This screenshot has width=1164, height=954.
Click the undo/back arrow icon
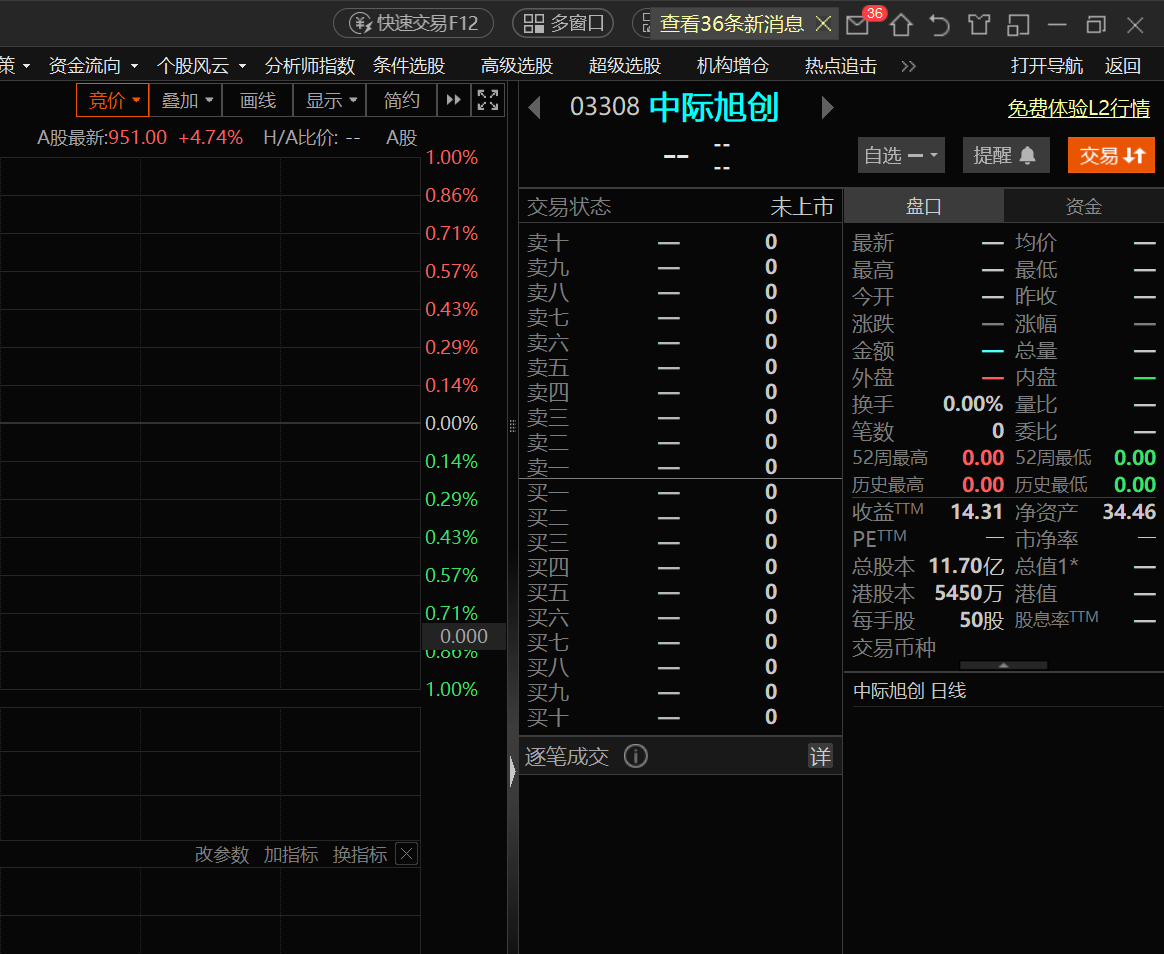[x=939, y=24]
